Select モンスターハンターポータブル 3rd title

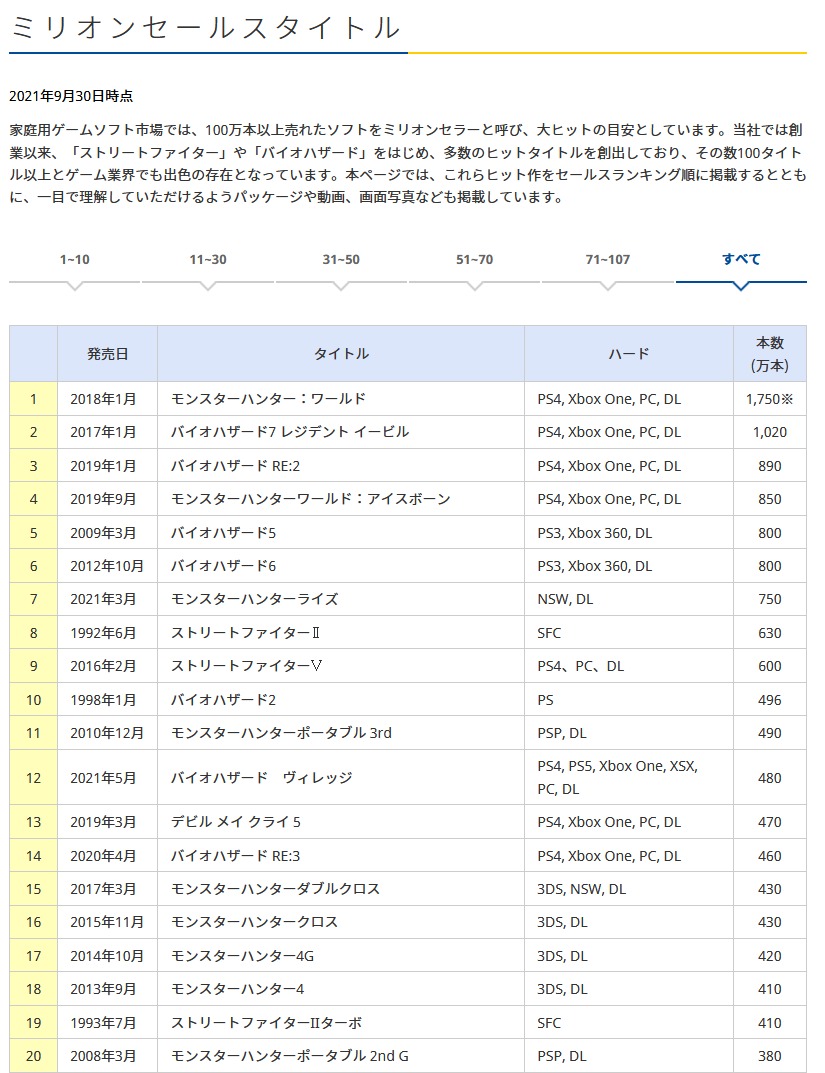(x=281, y=734)
